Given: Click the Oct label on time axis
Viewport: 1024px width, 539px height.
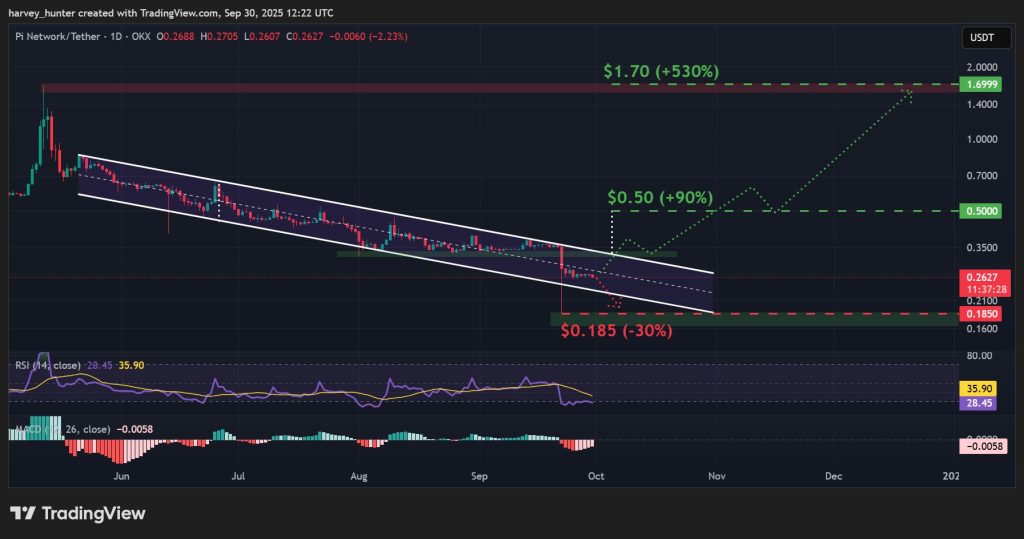Looking at the screenshot, I should pyautogui.click(x=595, y=478).
